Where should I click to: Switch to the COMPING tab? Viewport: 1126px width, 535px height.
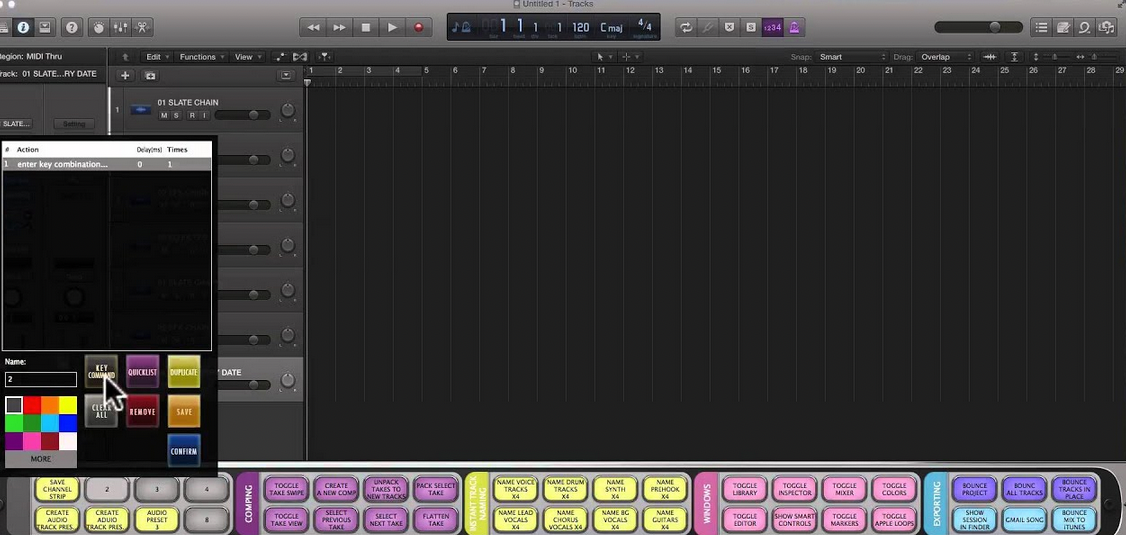[248, 503]
